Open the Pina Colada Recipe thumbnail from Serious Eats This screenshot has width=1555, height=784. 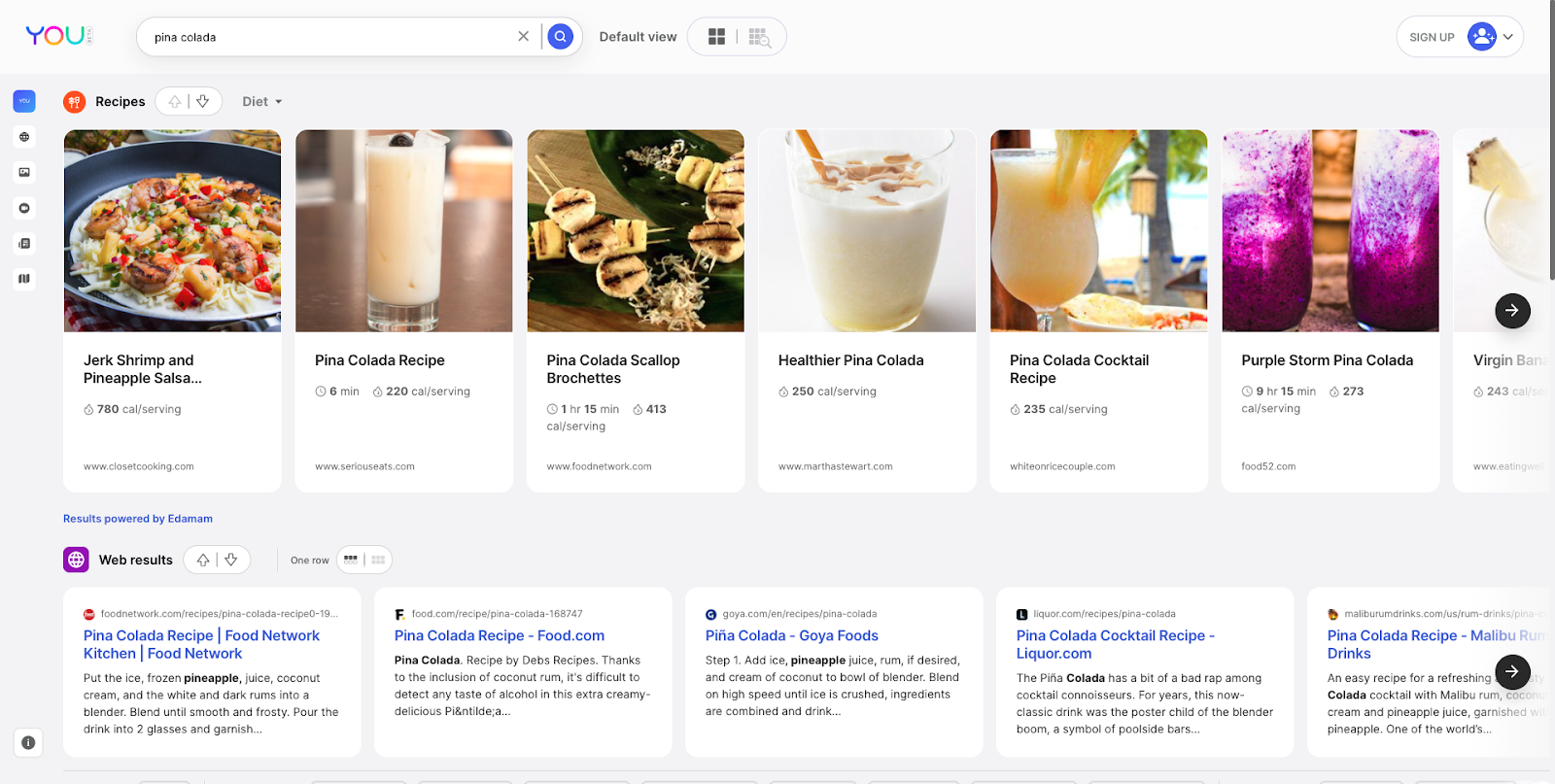tap(403, 230)
